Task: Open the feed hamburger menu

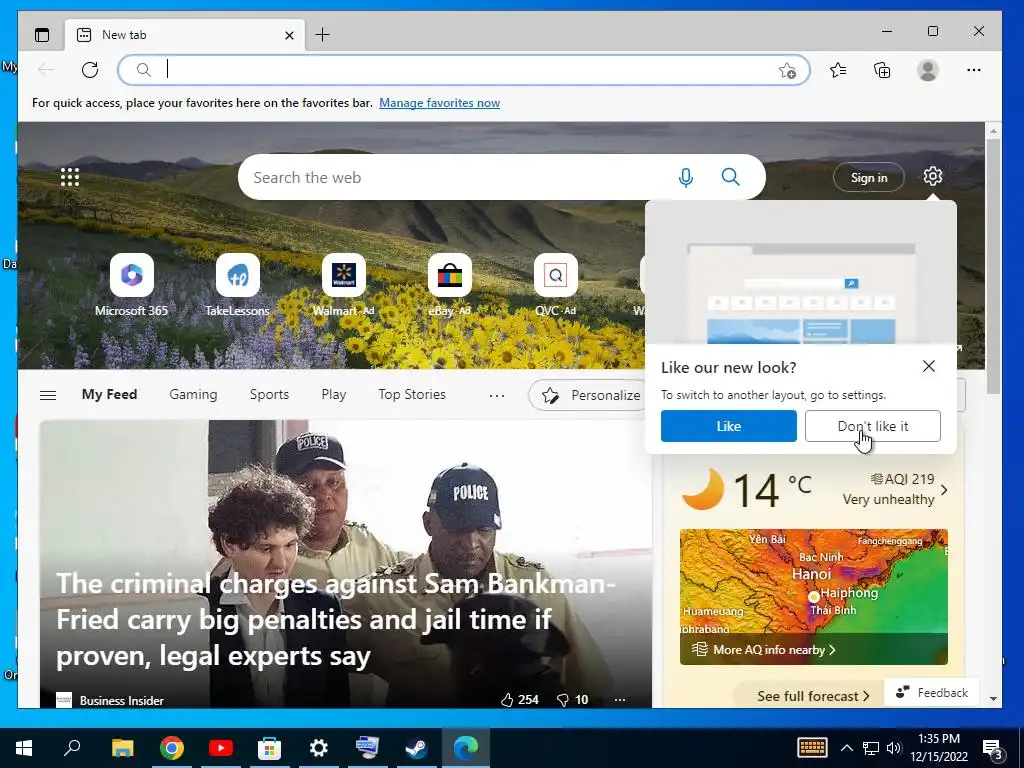Action: 48,395
